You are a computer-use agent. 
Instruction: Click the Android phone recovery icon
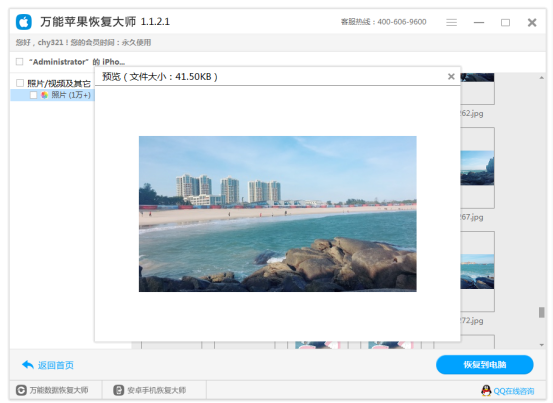click(x=118, y=390)
